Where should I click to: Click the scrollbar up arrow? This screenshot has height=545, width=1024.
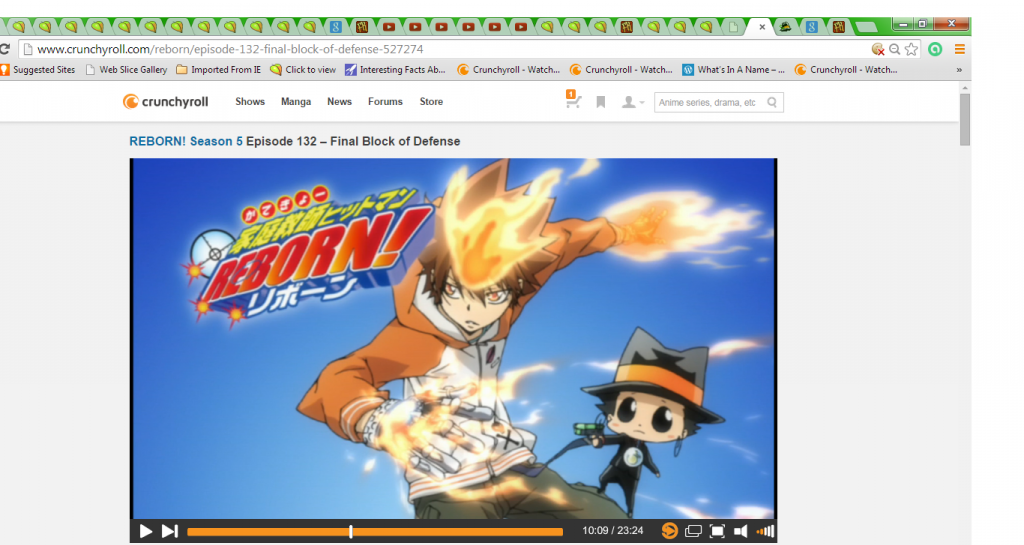pos(965,87)
